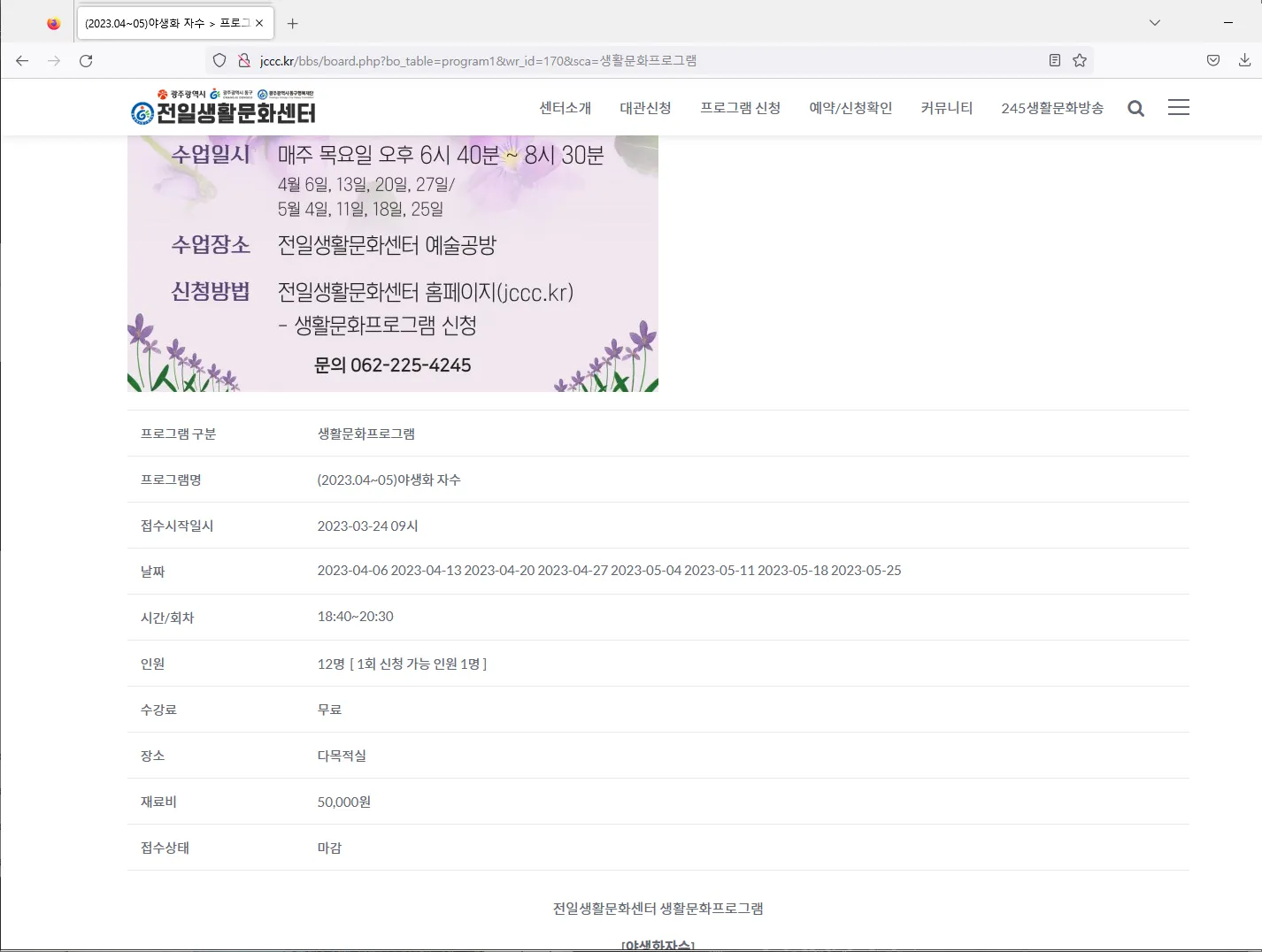Click the insecure connection lock icon

point(244,60)
